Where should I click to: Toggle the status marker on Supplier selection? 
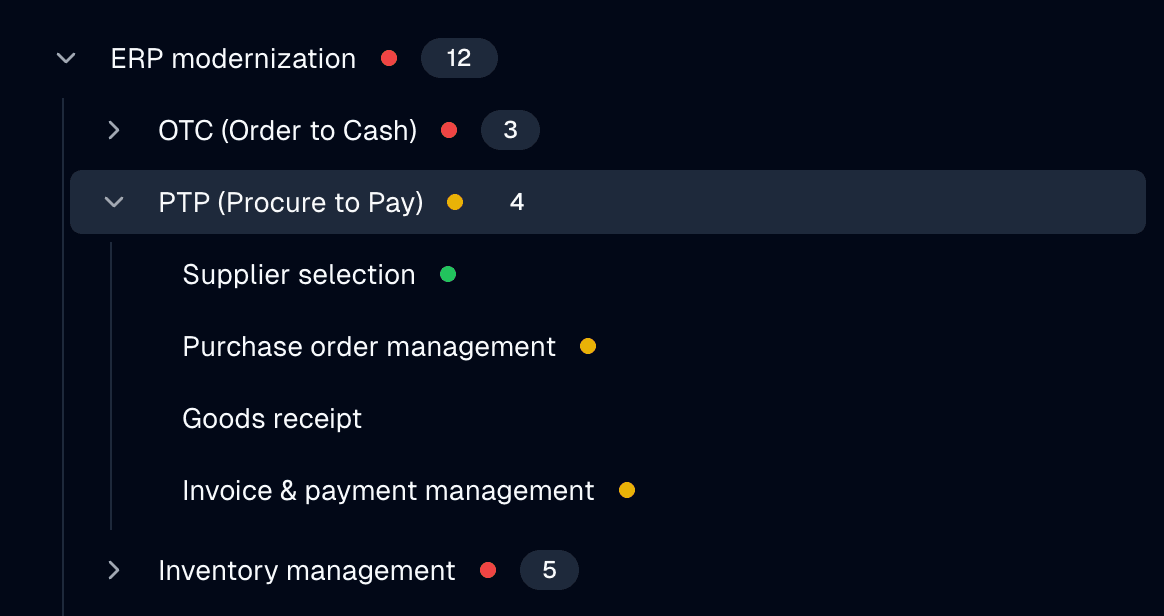tap(447, 274)
